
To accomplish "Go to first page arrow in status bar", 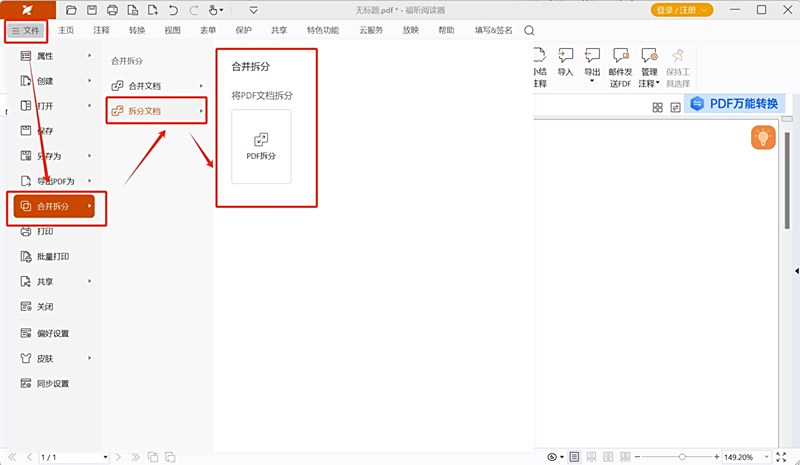I will (x=12, y=457).
